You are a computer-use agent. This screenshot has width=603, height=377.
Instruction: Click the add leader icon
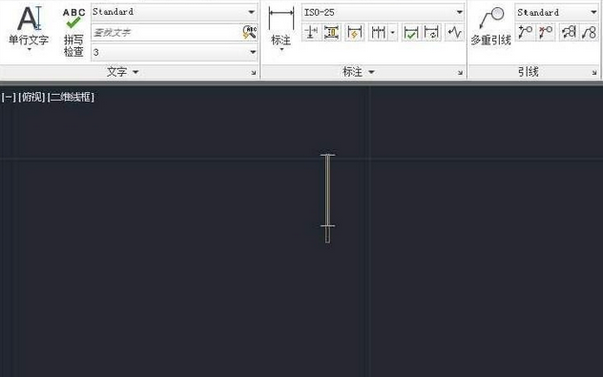point(525,32)
